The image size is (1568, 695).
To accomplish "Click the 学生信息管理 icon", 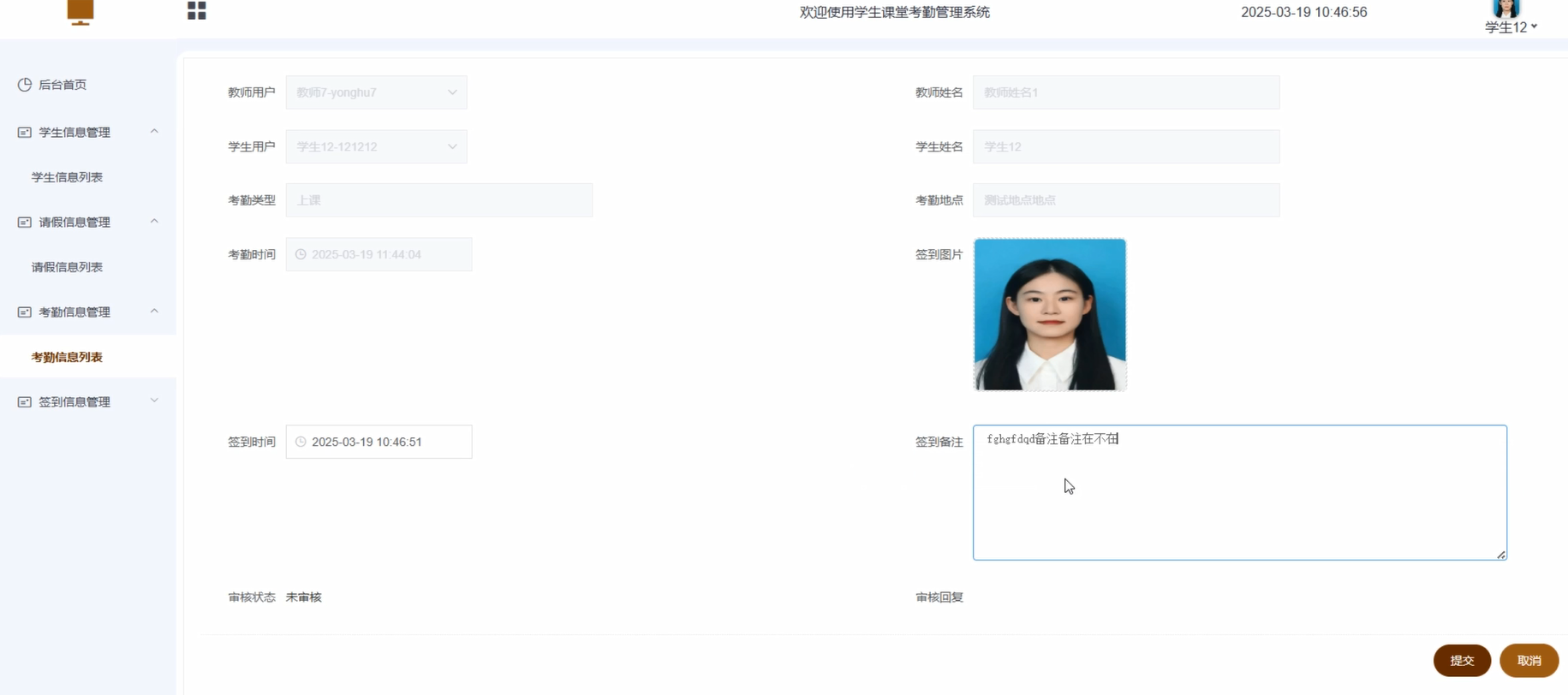I will 25,132.
